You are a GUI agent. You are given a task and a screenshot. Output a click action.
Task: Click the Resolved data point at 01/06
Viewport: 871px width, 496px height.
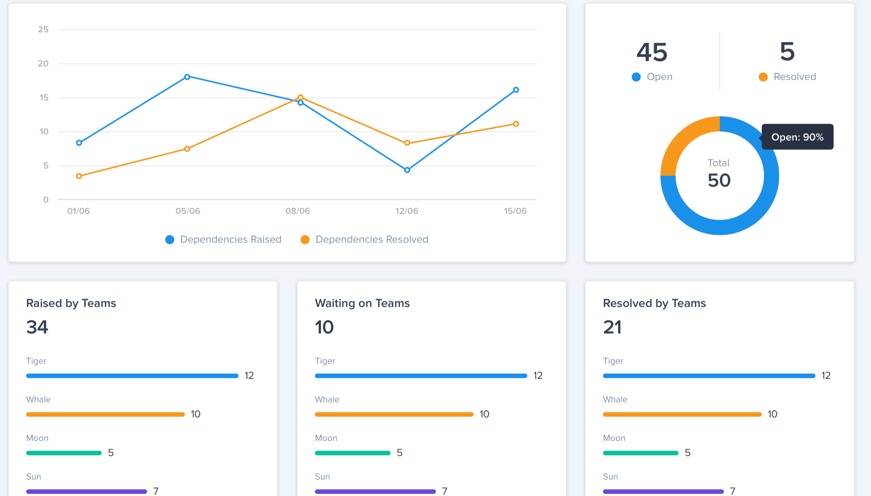click(x=79, y=176)
